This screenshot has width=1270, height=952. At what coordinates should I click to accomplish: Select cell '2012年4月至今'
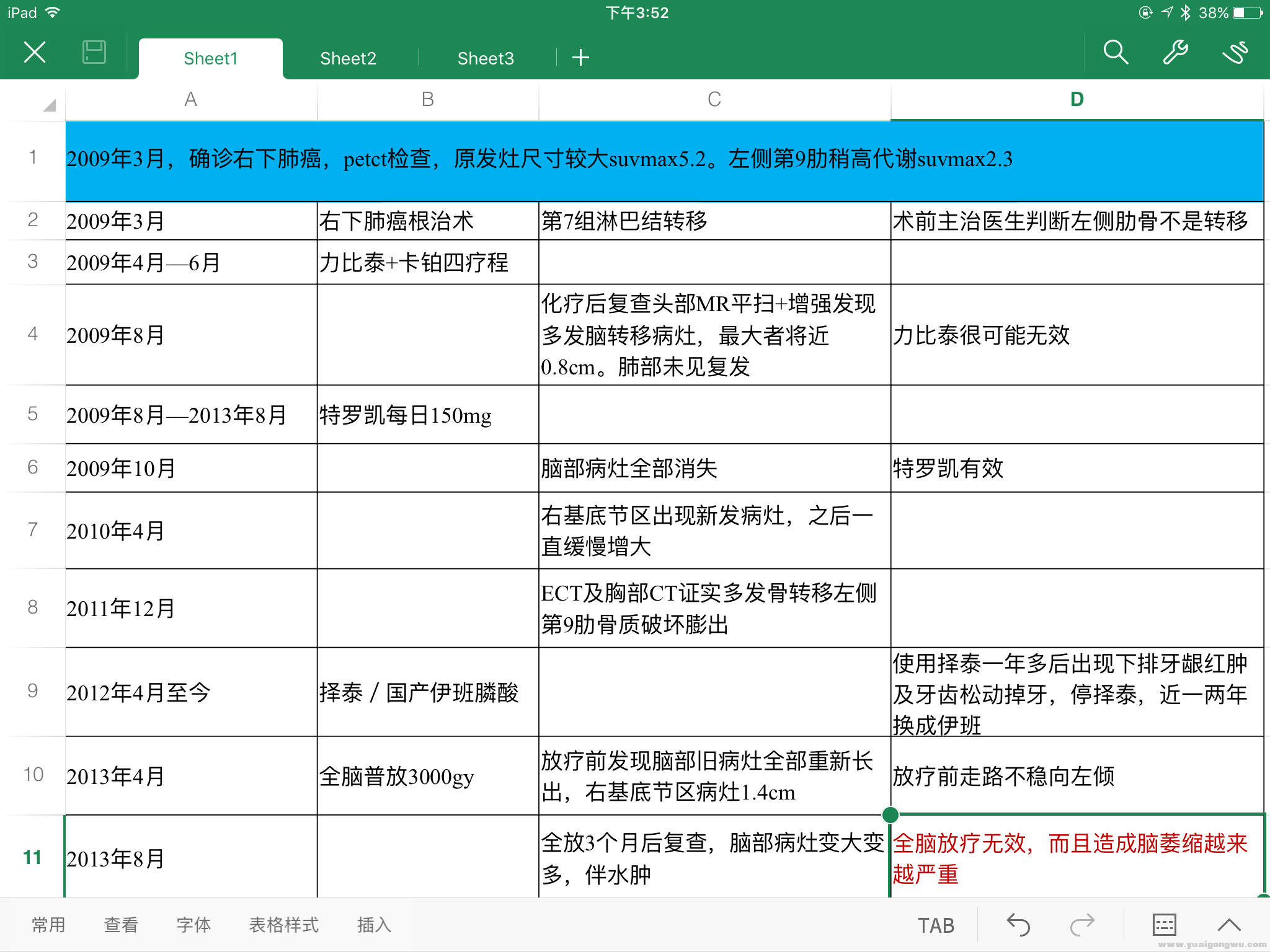pos(191,692)
